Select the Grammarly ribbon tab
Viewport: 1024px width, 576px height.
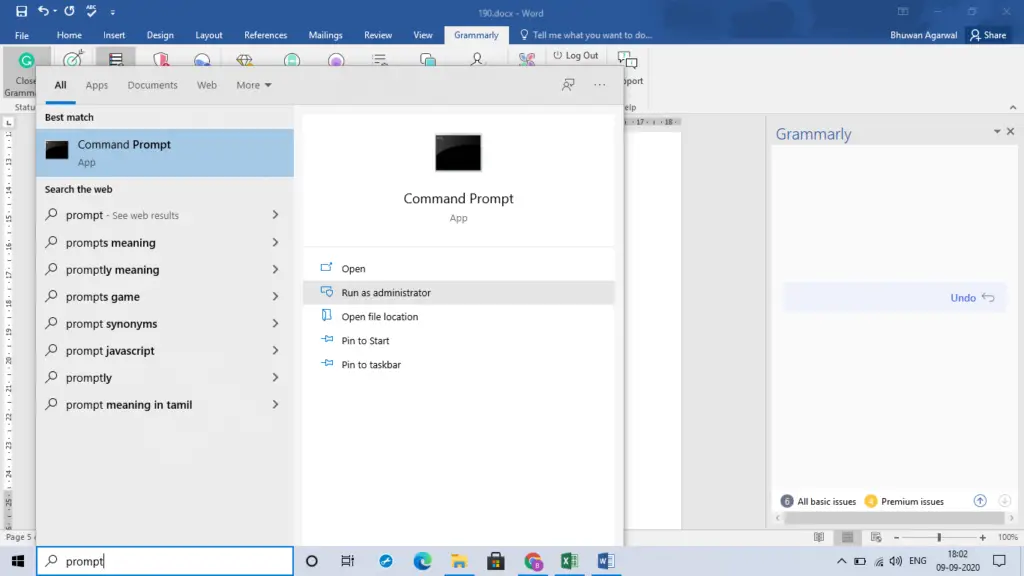476,35
